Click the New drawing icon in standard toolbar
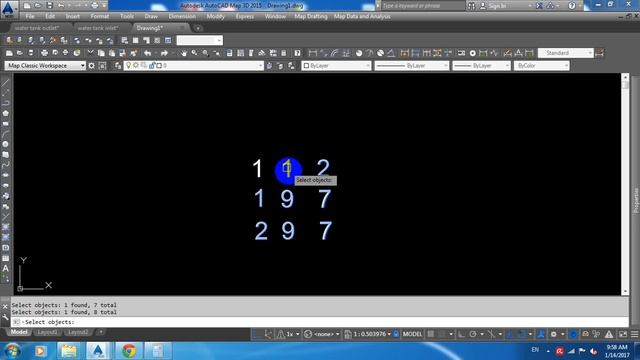 click(9, 53)
